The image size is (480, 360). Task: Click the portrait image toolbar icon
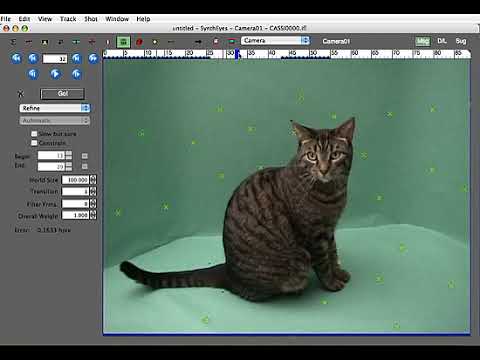(45, 42)
